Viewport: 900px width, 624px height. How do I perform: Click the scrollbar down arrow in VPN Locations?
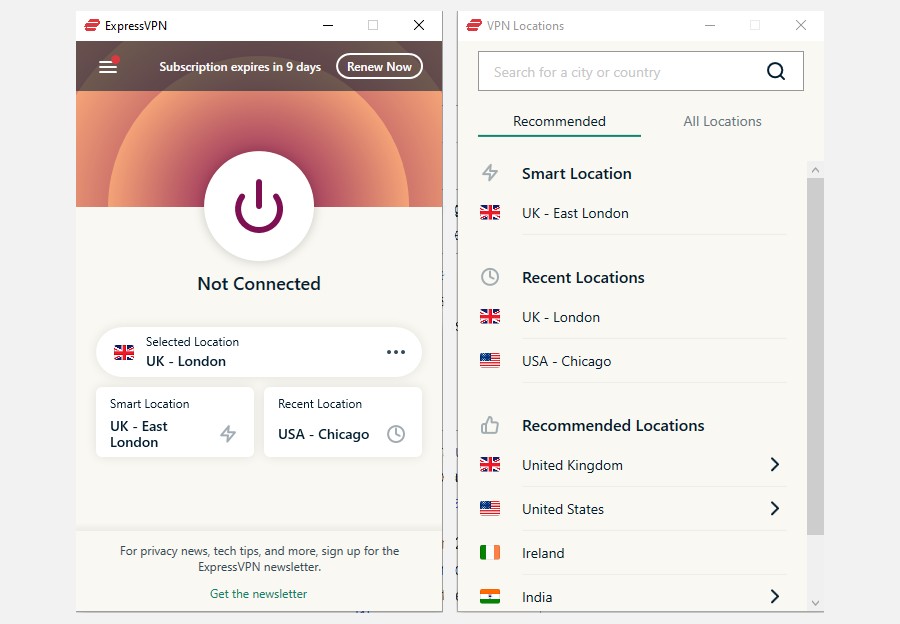click(815, 603)
